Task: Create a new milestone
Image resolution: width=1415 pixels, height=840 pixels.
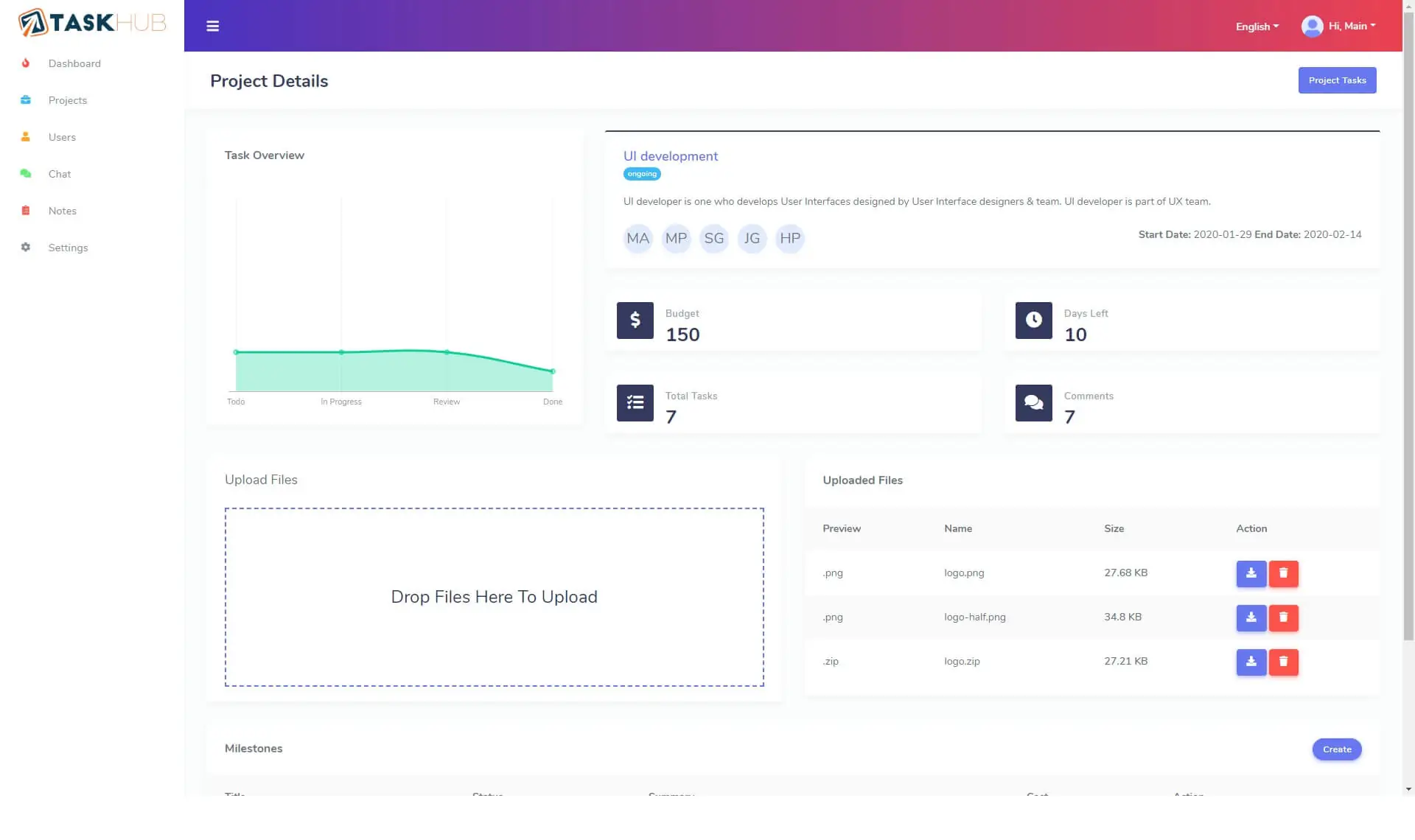Action: [1336, 749]
